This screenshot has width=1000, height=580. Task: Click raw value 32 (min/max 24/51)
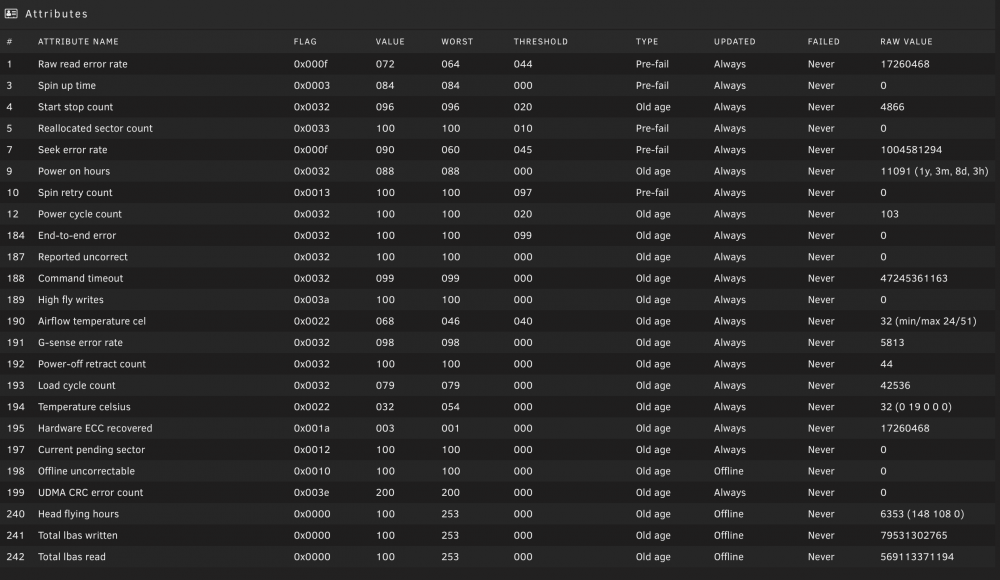point(928,321)
